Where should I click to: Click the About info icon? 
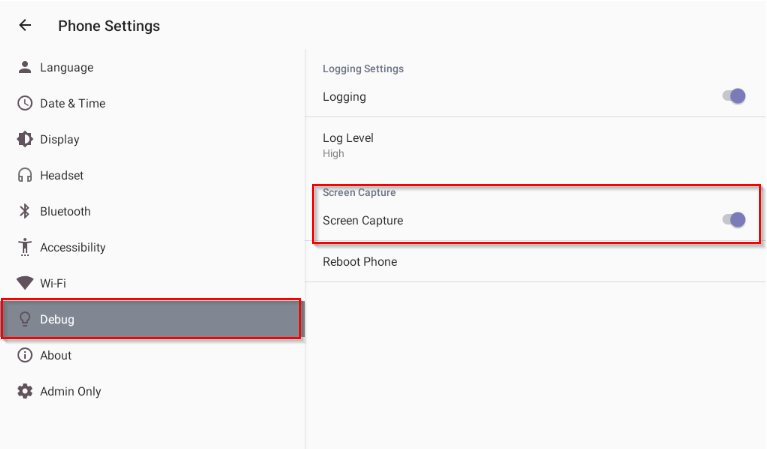pyautogui.click(x=25, y=355)
